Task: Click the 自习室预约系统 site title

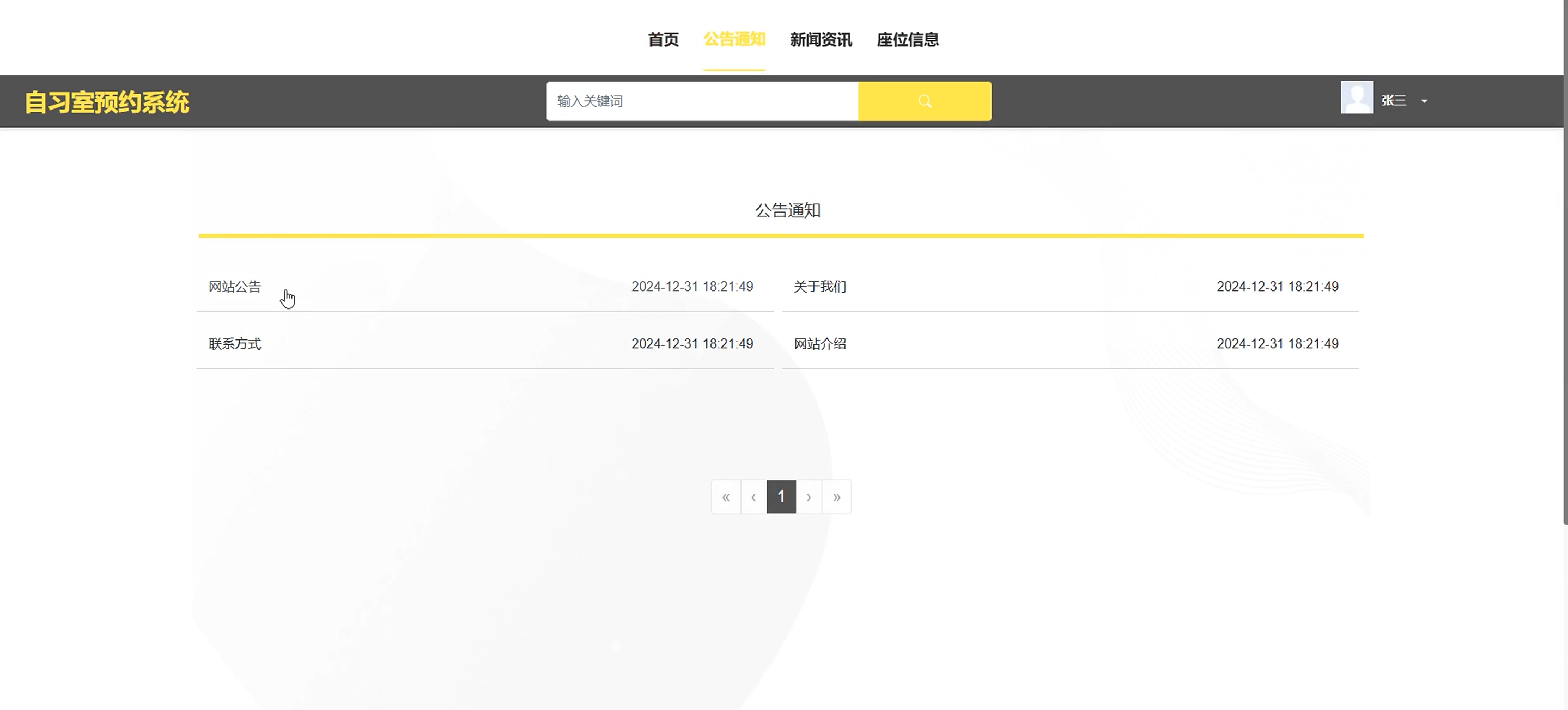Action: point(107,102)
